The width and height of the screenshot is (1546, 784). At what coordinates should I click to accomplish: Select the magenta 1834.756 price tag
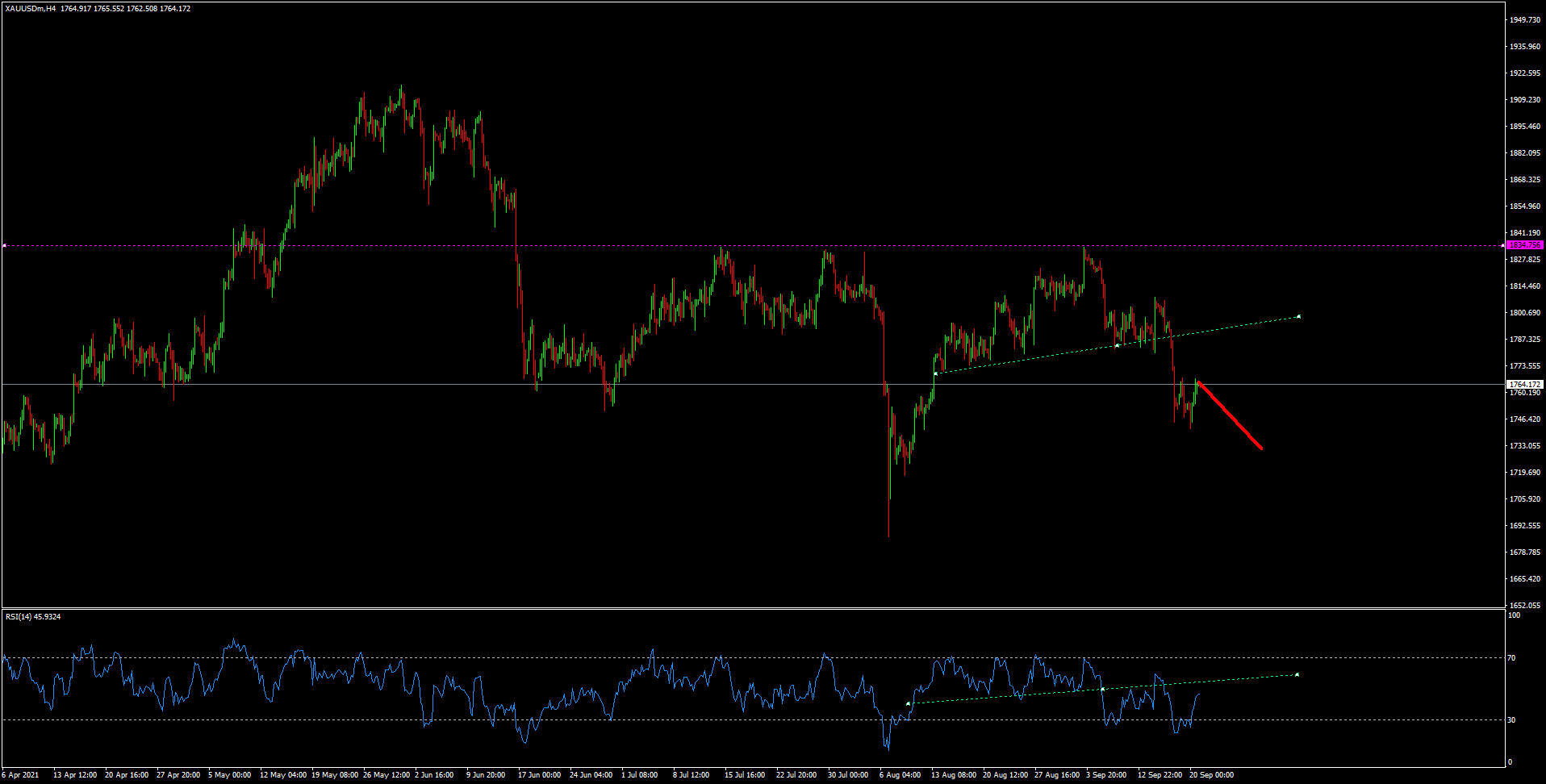[1525, 244]
